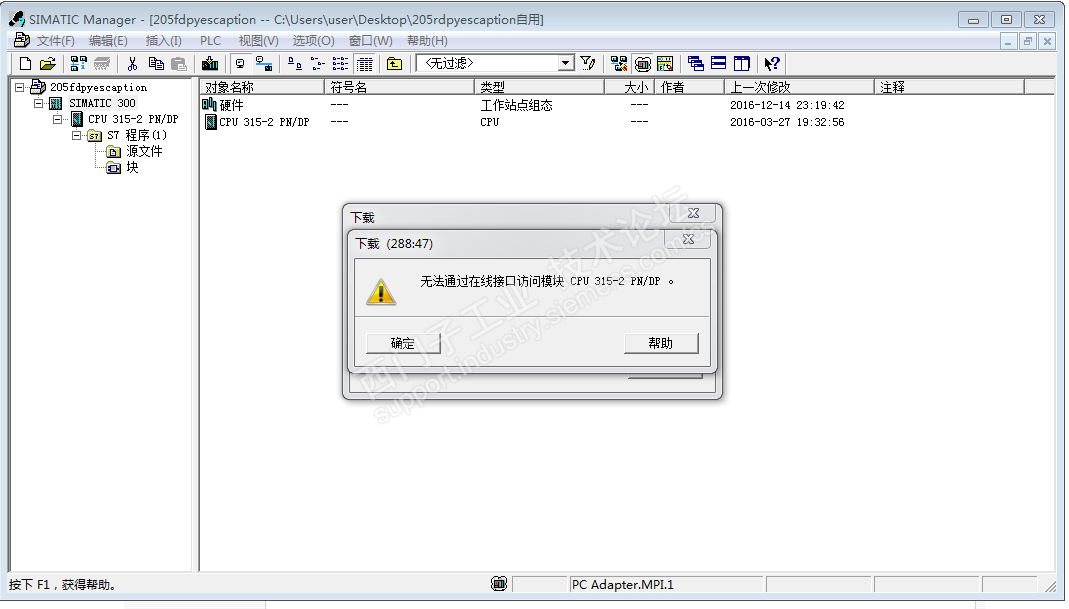Tile windows horizontally with the toolbar icon
This screenshot has height=609, width=1069.
pos(719,64)
